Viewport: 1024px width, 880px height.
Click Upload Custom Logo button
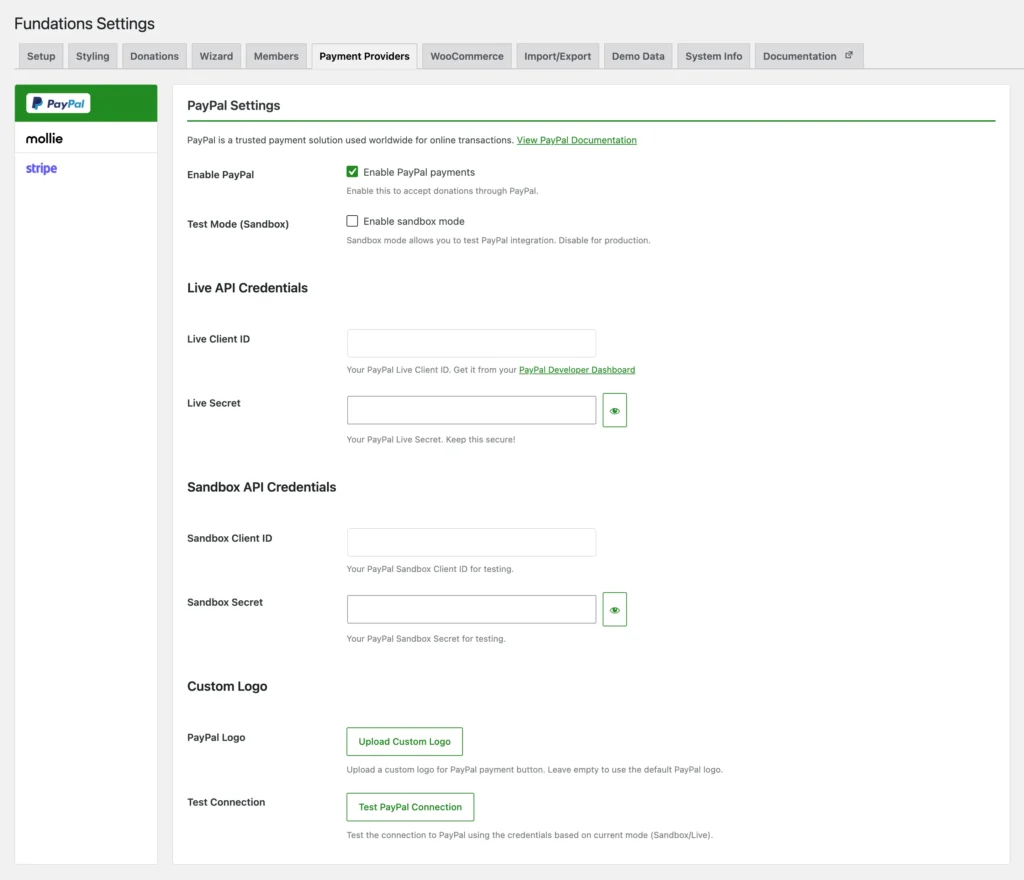pyautogui.click(x=404, y=742)
